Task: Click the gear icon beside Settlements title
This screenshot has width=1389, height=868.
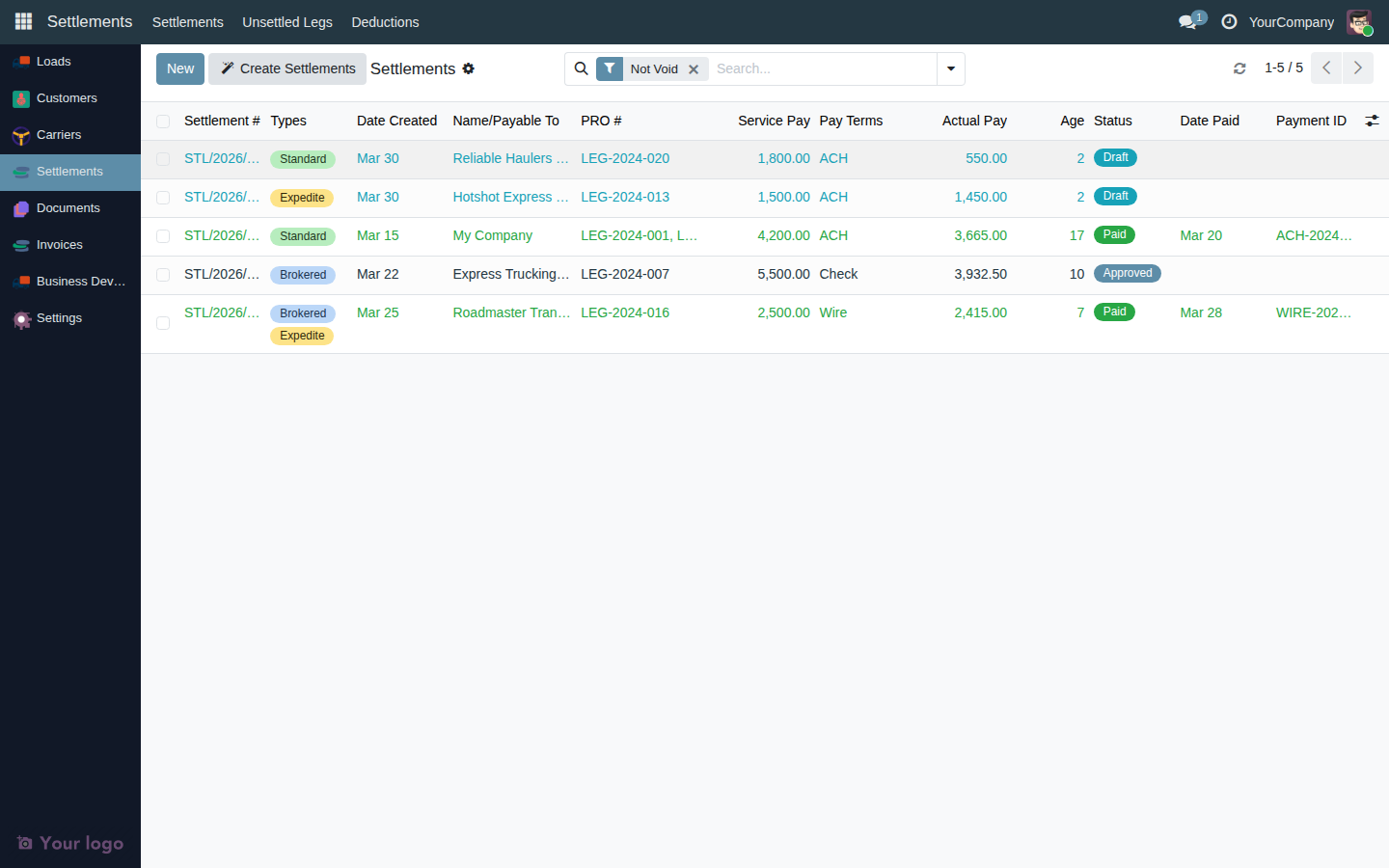Action: click(x=469, y=68)
